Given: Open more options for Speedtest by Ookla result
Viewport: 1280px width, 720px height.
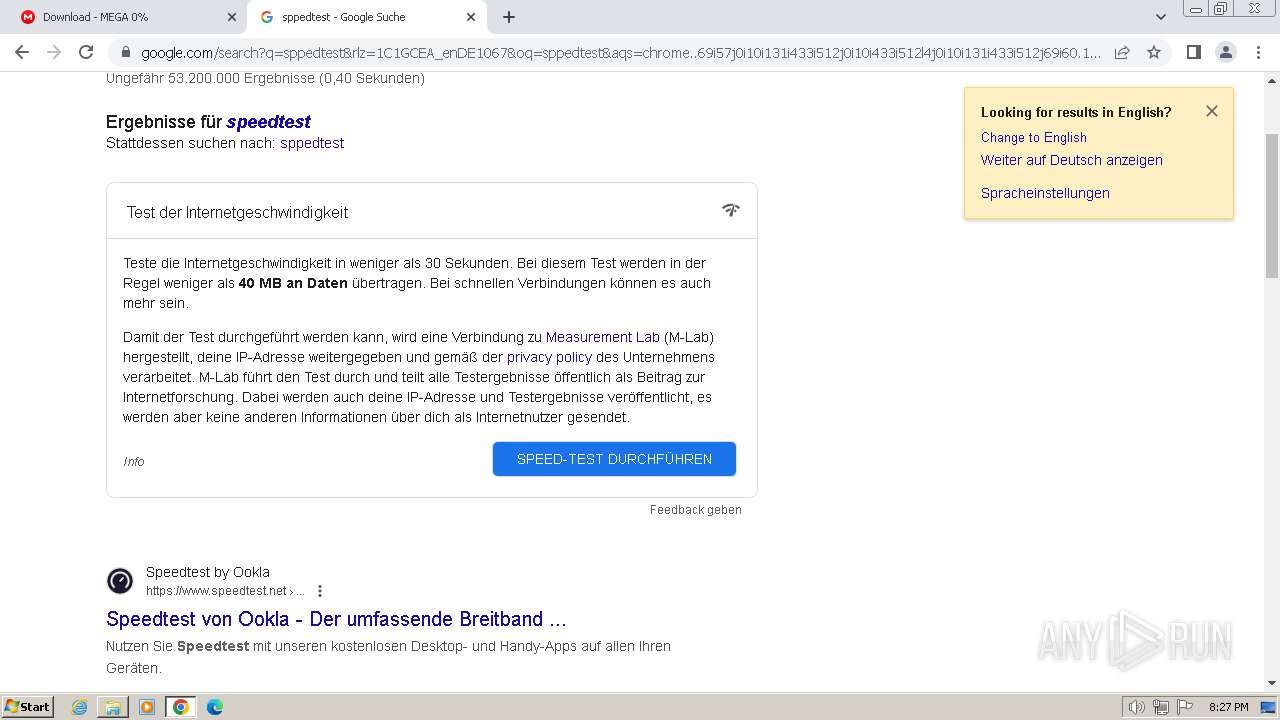Looking at the screenshot, I should (x=320, y=591).
